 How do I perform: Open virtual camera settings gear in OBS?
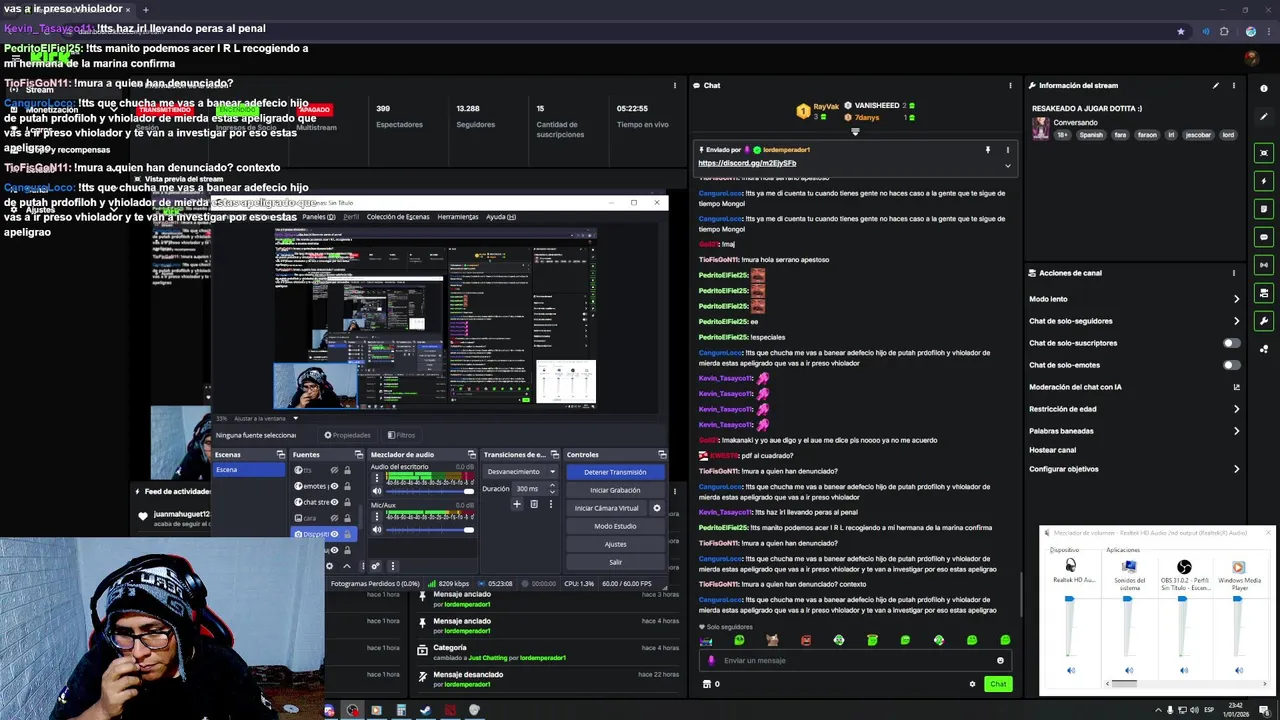click(x=657, y=508)
